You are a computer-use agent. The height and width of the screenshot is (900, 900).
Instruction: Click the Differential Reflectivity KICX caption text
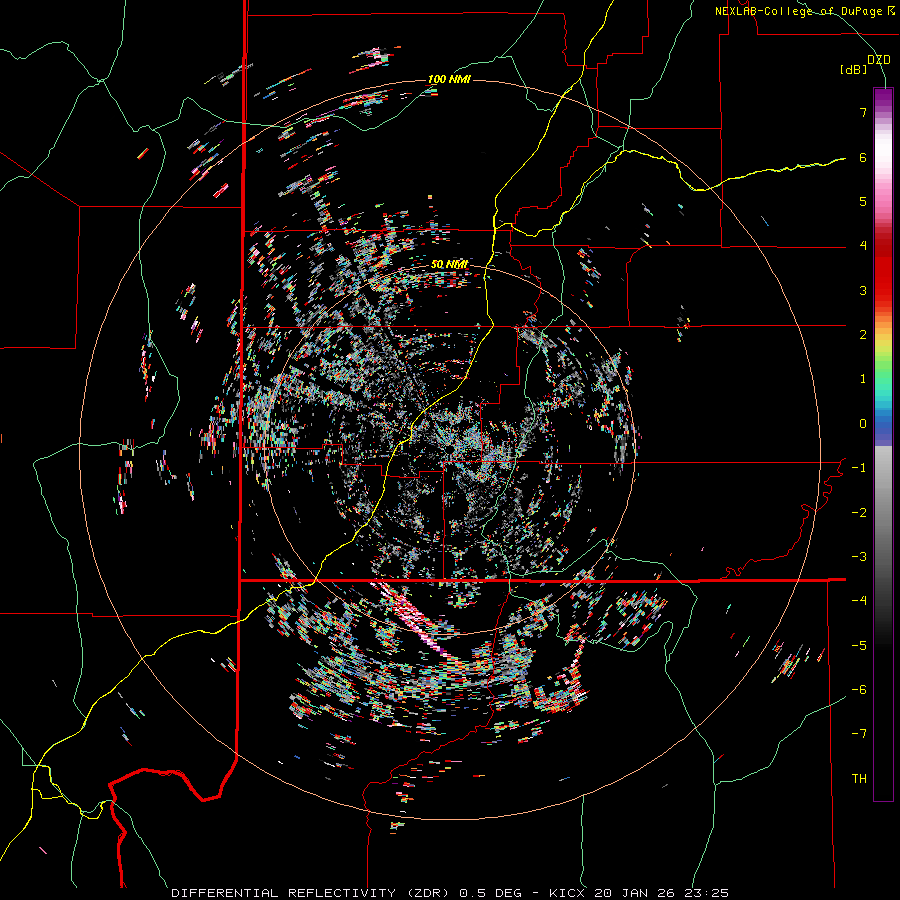click(450, 893)
